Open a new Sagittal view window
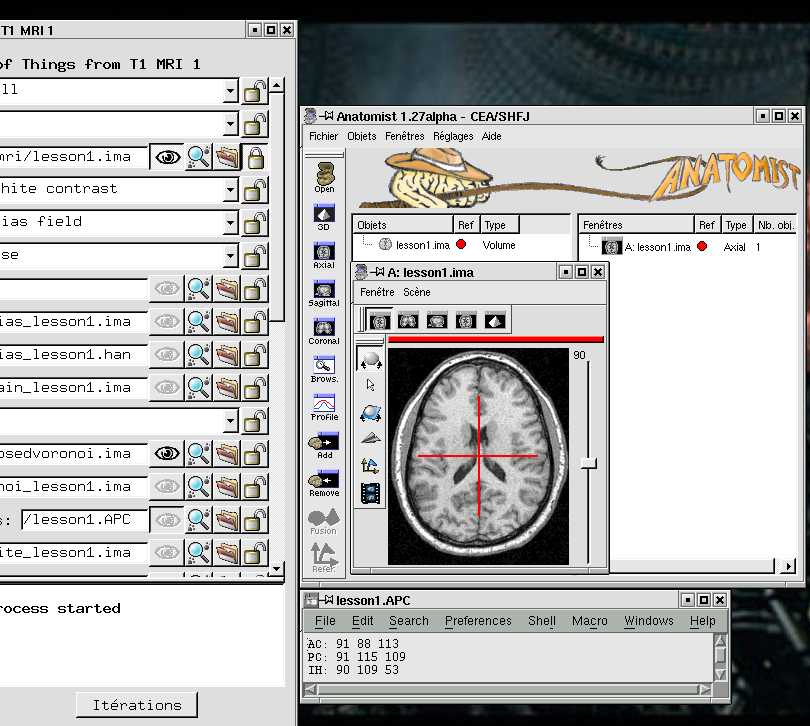 (324, 290)
